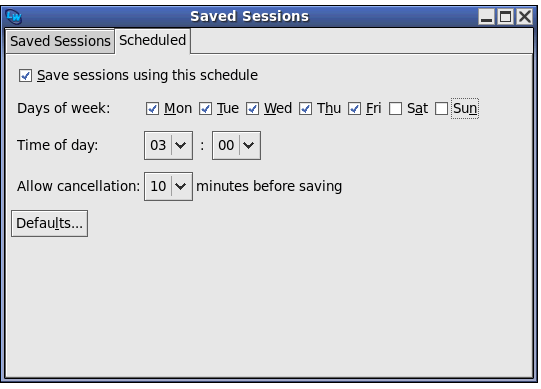Click the Sun label text
This screenshot has height=389, width=541.
point(465,109)
